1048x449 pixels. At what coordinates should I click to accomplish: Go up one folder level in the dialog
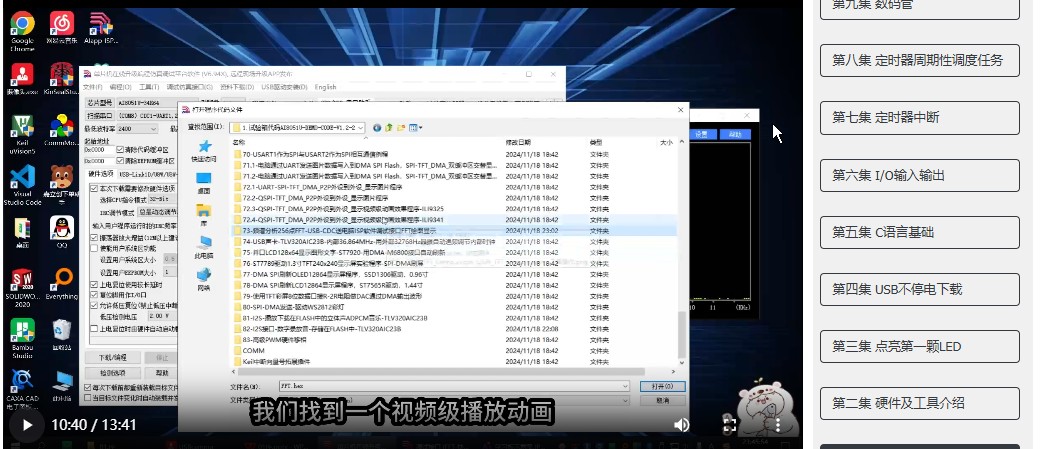click(389, 128)
